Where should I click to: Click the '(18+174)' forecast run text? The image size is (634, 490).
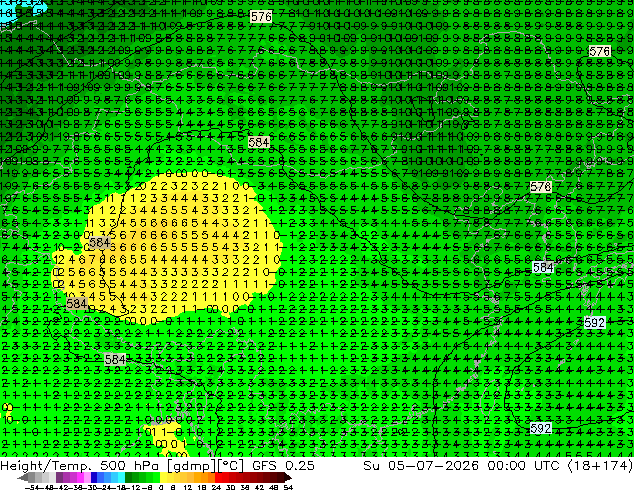(x=600, y=466)
